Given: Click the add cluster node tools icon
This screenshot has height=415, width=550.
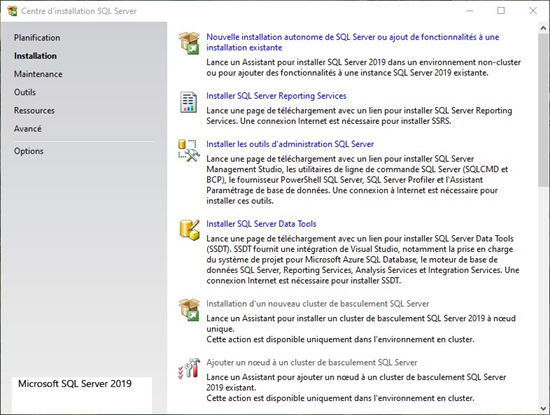Looking at the screenshot, I should (x=189, y=368).
